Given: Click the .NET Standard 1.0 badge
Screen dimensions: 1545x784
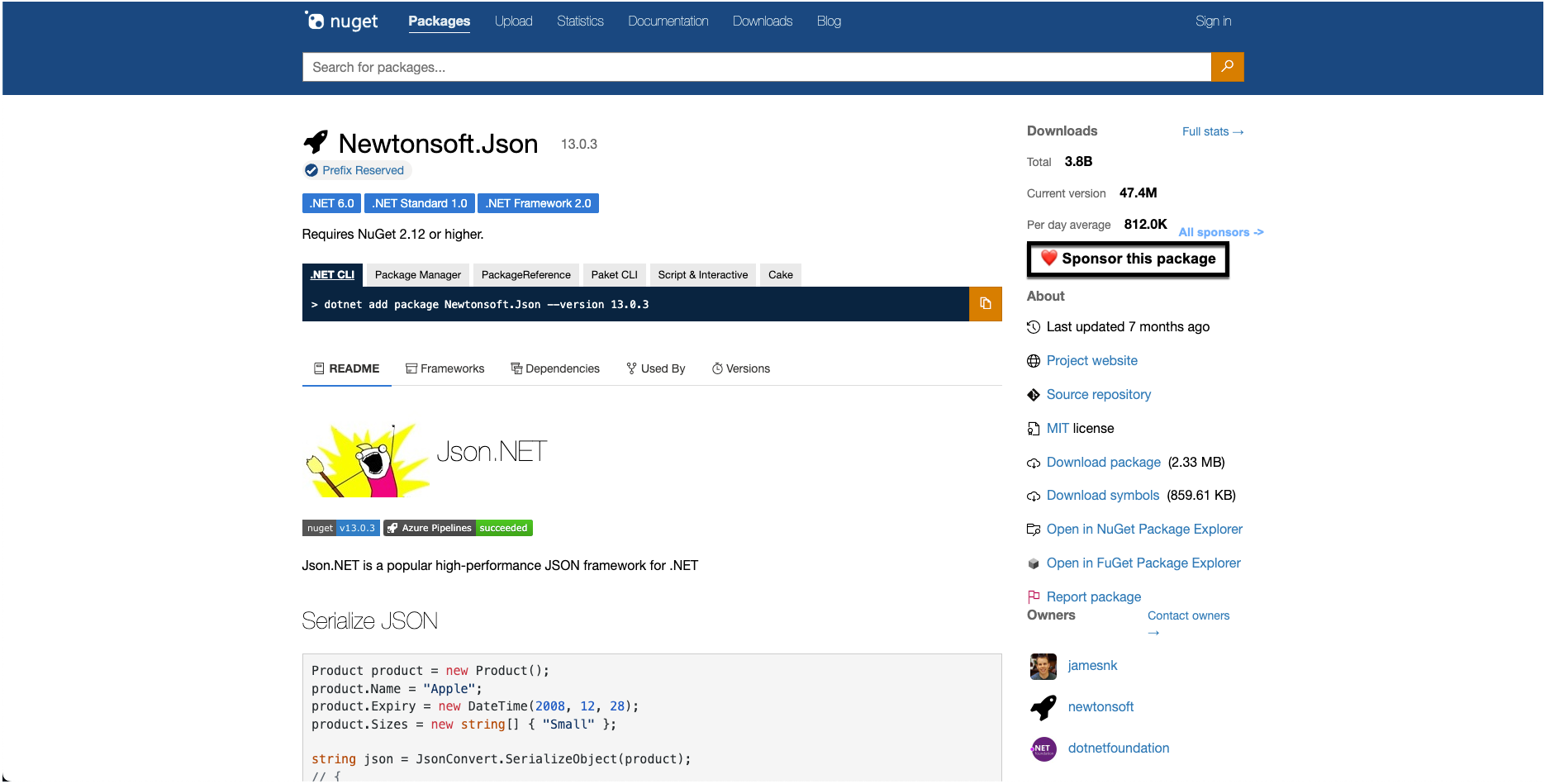Looking at the screenshot, I should (x=420, y=203).
